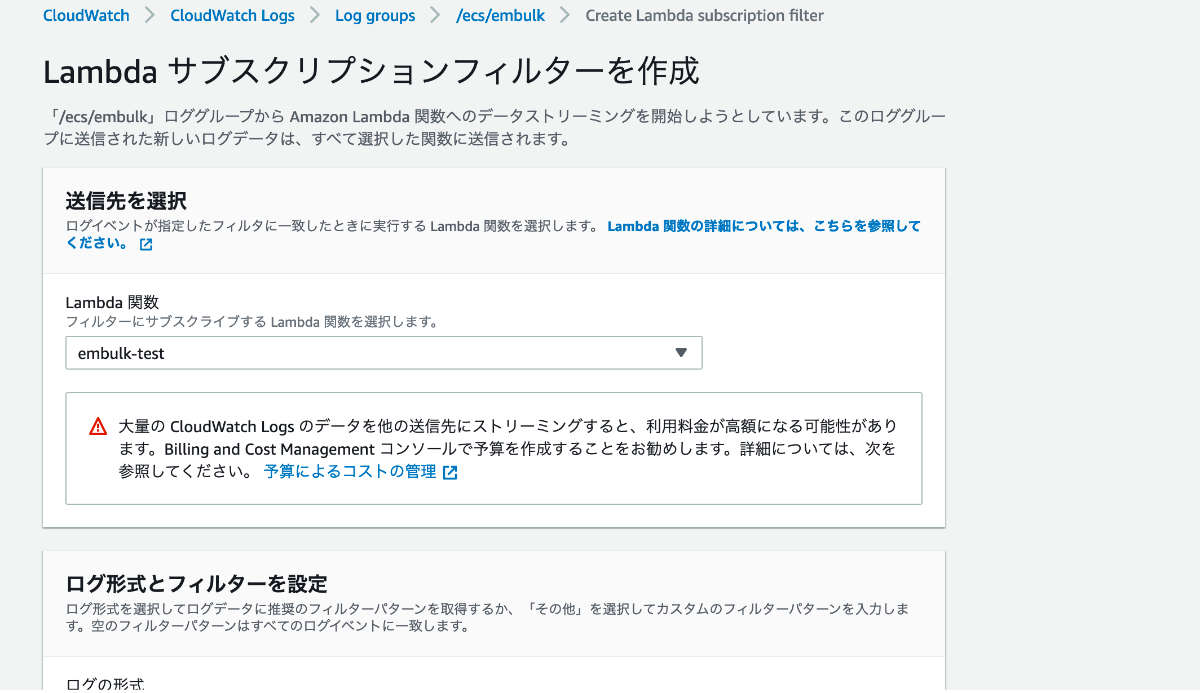
Task: Click the ログの形式 label
Action: [105, 684]
